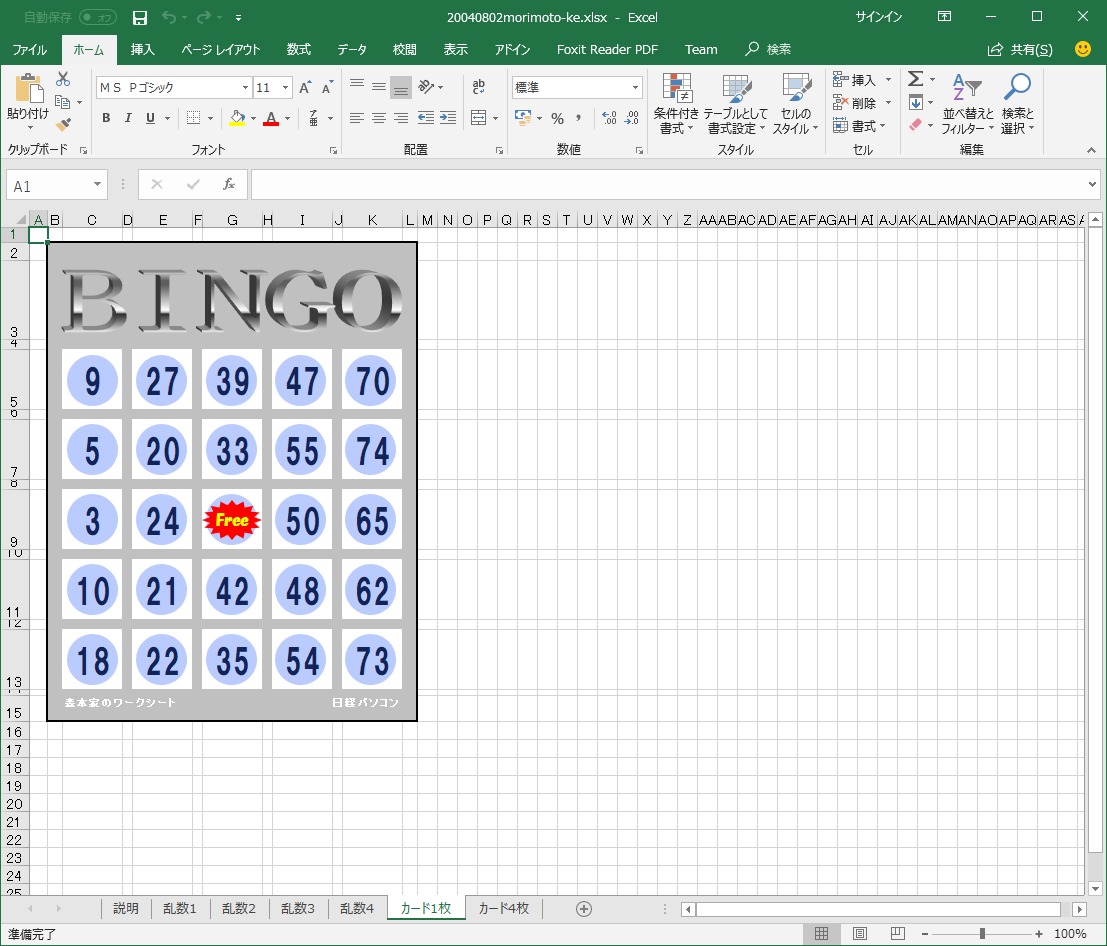Click the zoom slider in status bar
Viewport: 1107px width, 946px height.
click(x=982, y=934)
